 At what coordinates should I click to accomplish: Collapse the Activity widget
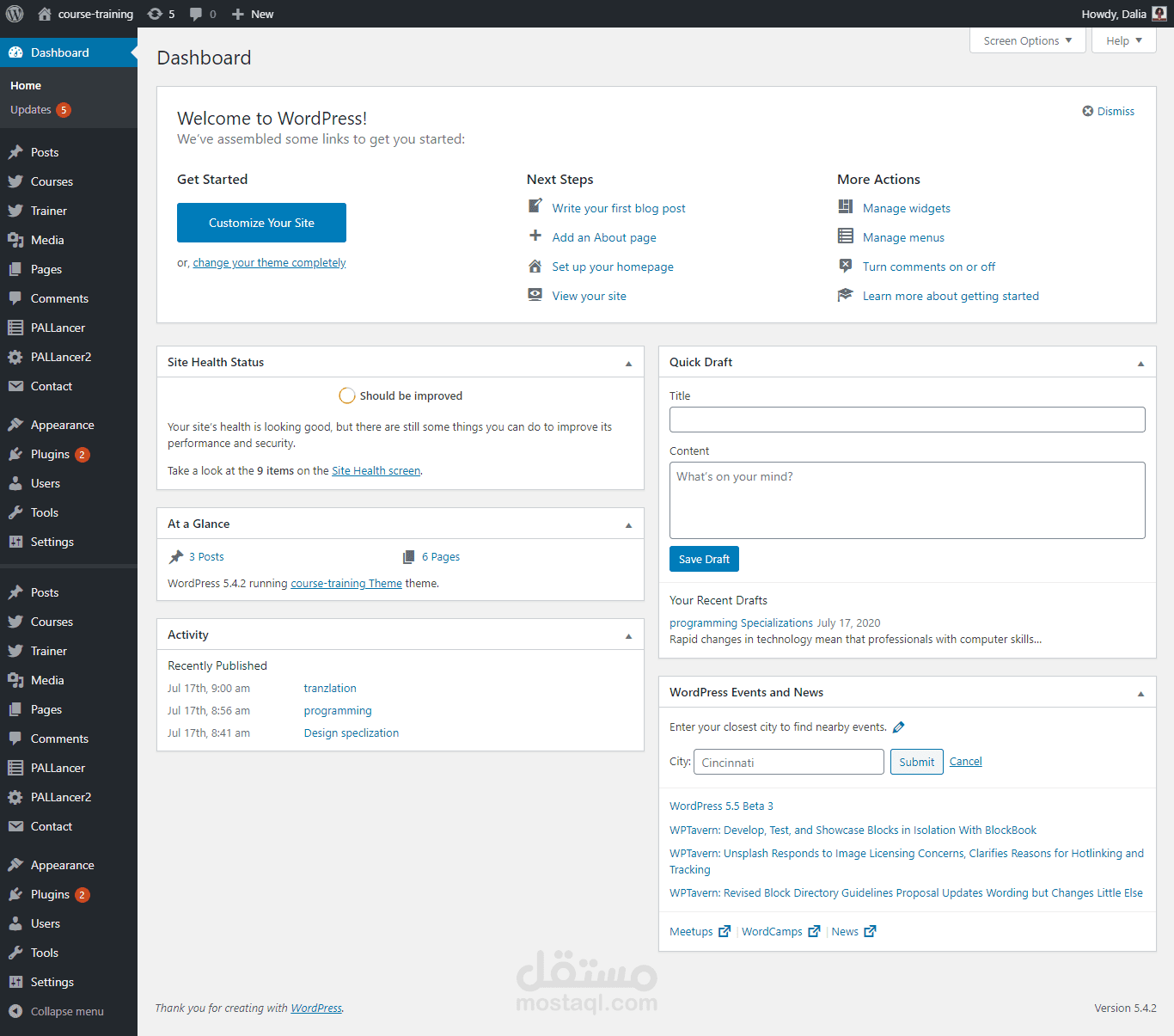pyautogui.click(x=628, y=635)
